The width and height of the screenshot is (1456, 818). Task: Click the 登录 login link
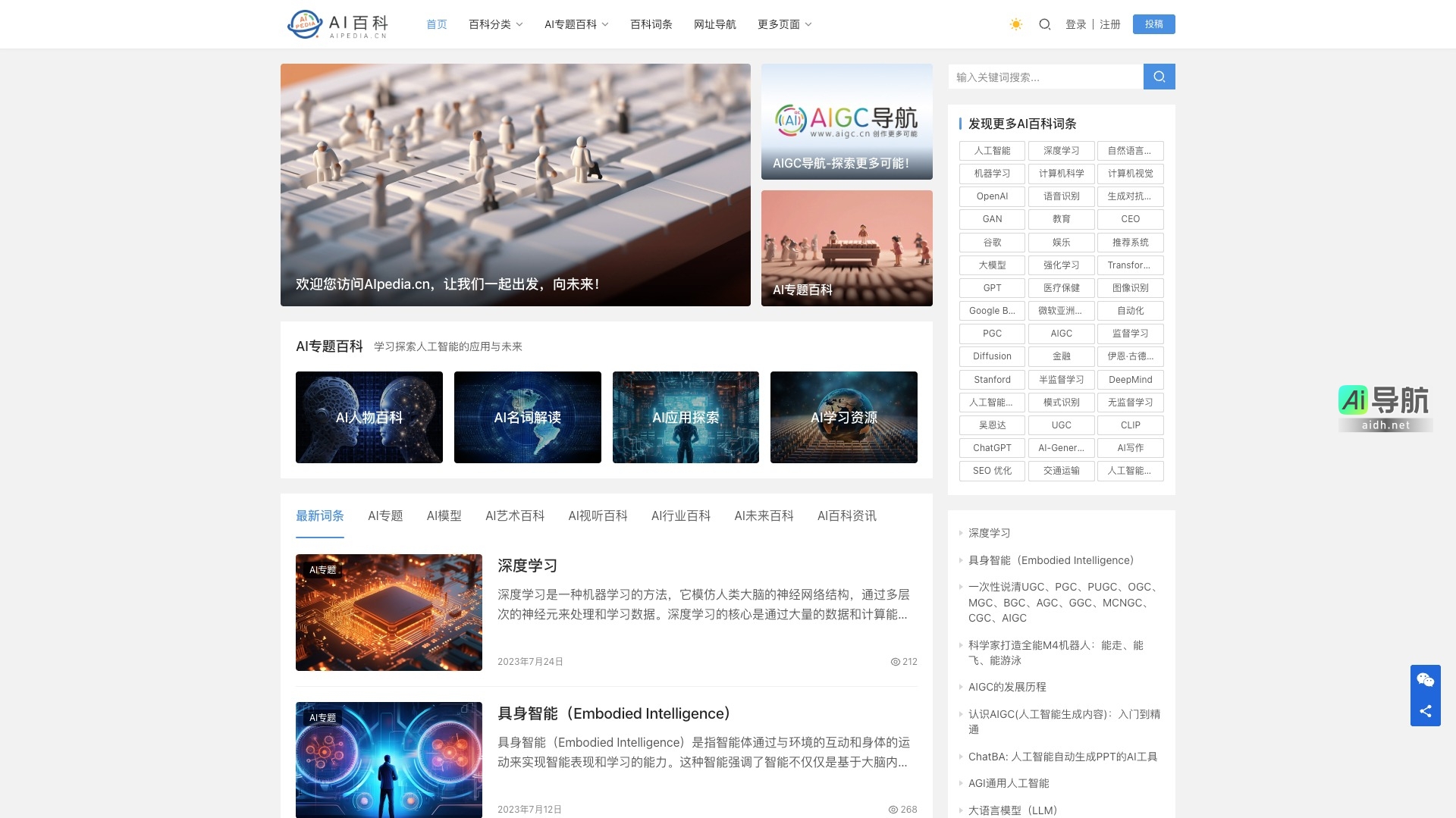point(1075,24)
